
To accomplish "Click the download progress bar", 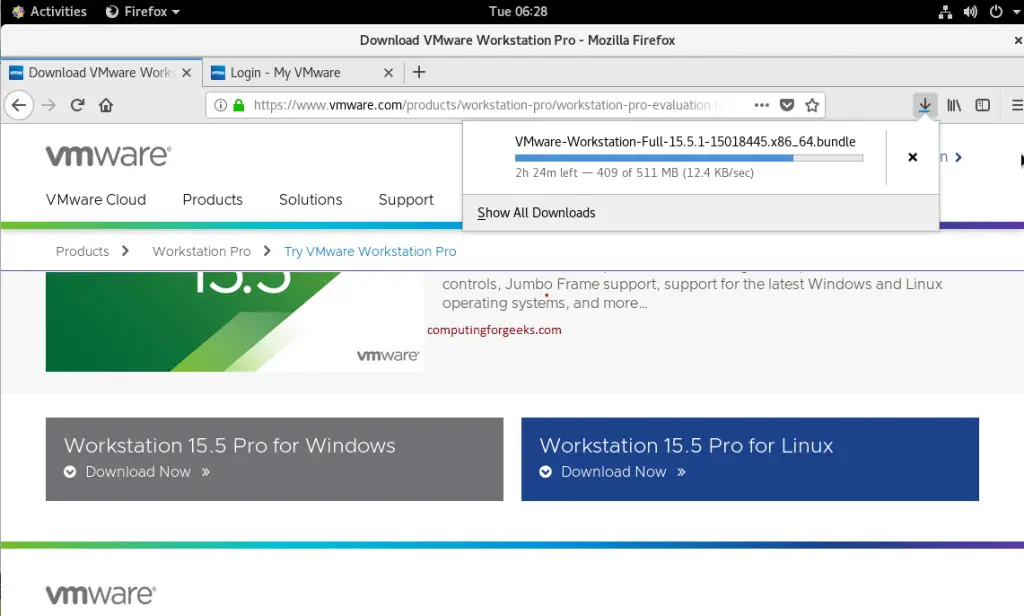I will pos(688,158).
